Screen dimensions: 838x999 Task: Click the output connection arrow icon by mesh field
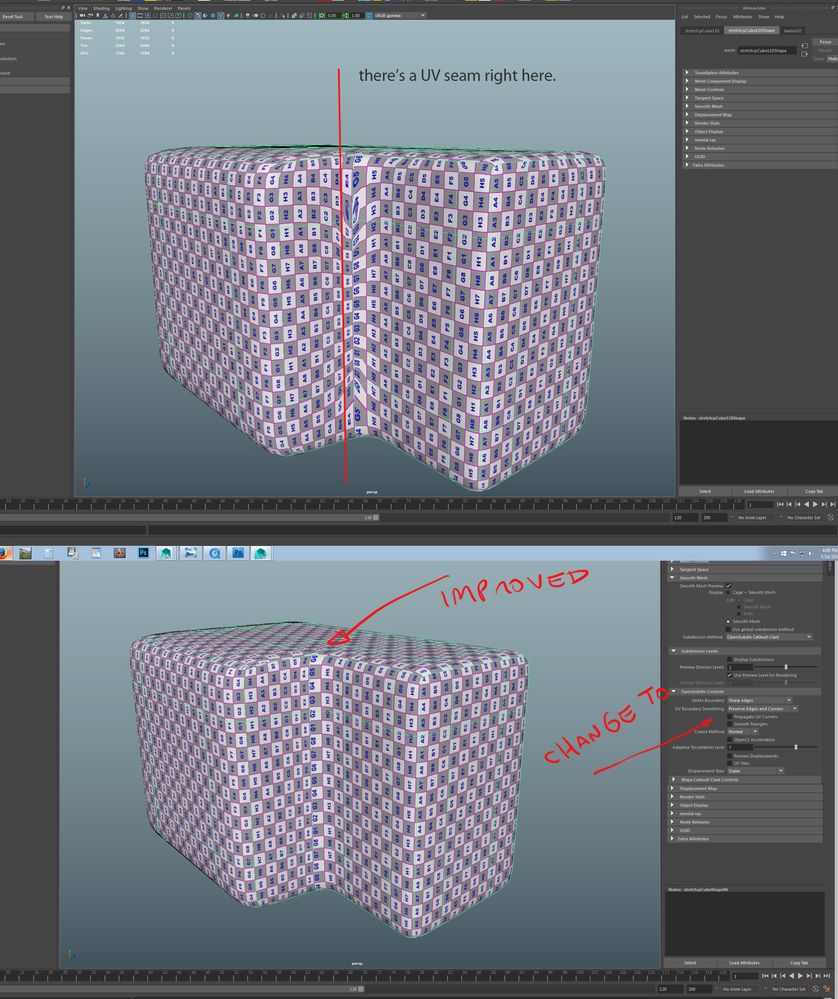point(805,54)
